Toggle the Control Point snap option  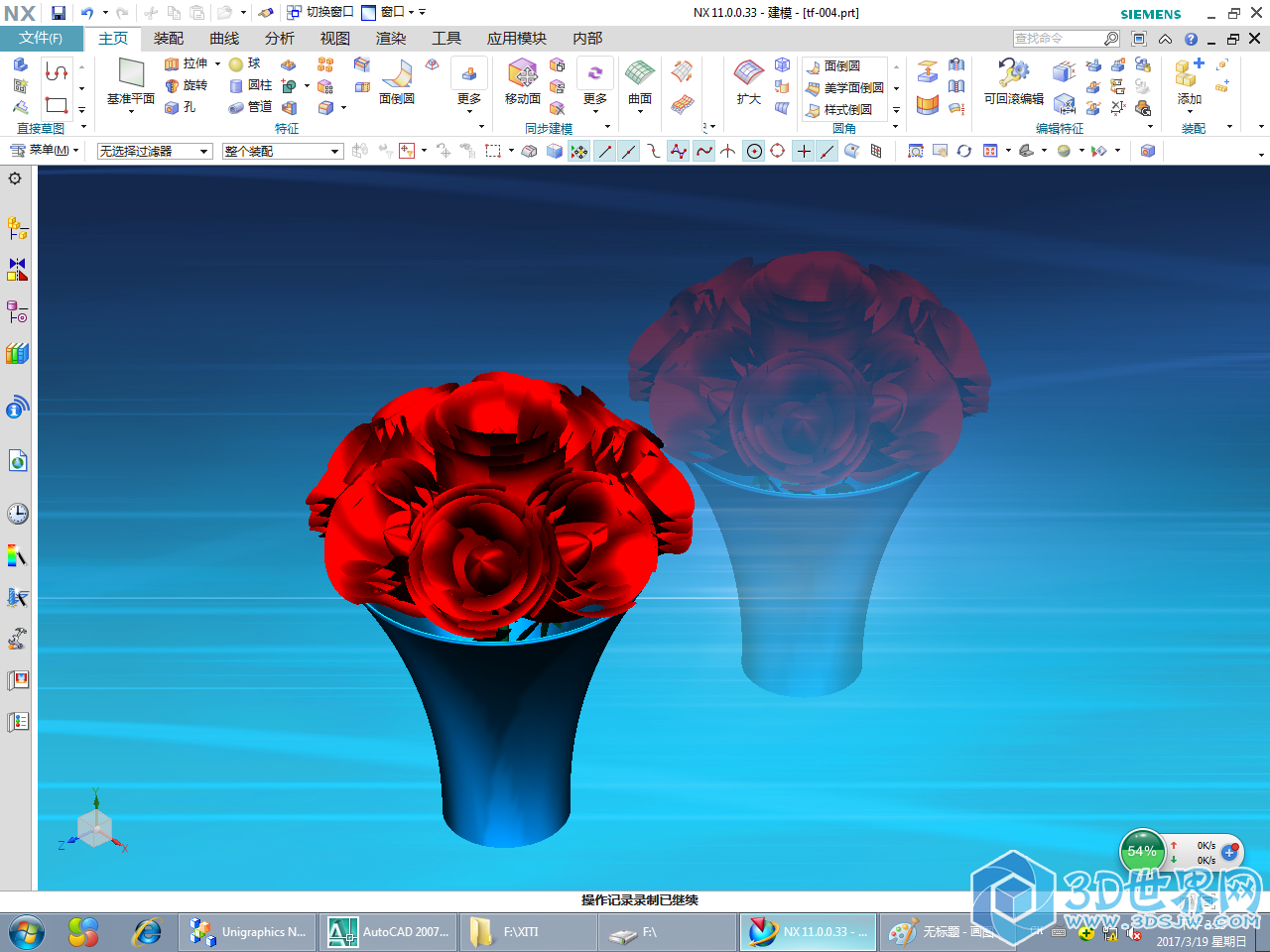point(654,151)
